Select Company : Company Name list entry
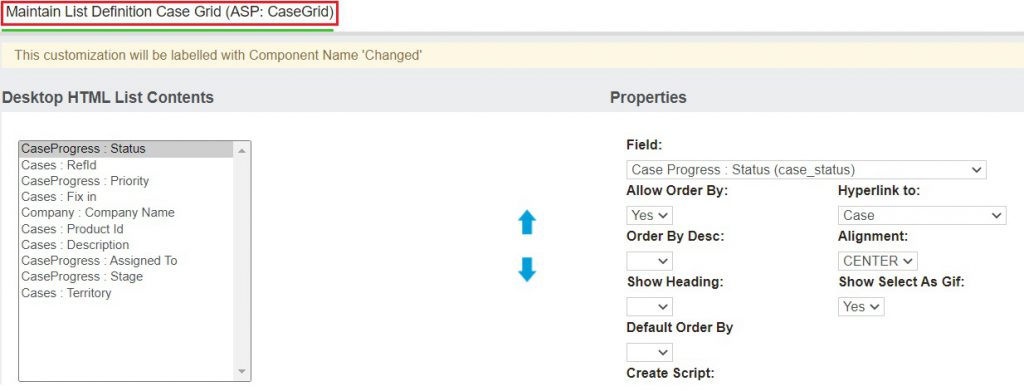This screenshot has height=391, width=1024. tap(127, 213)
